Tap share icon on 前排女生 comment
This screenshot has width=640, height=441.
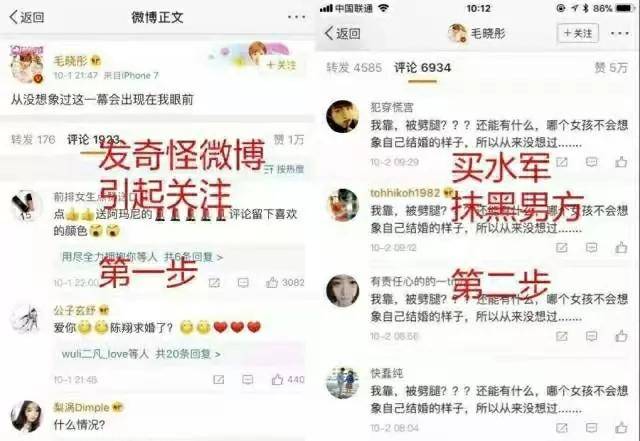click(214, 282)
